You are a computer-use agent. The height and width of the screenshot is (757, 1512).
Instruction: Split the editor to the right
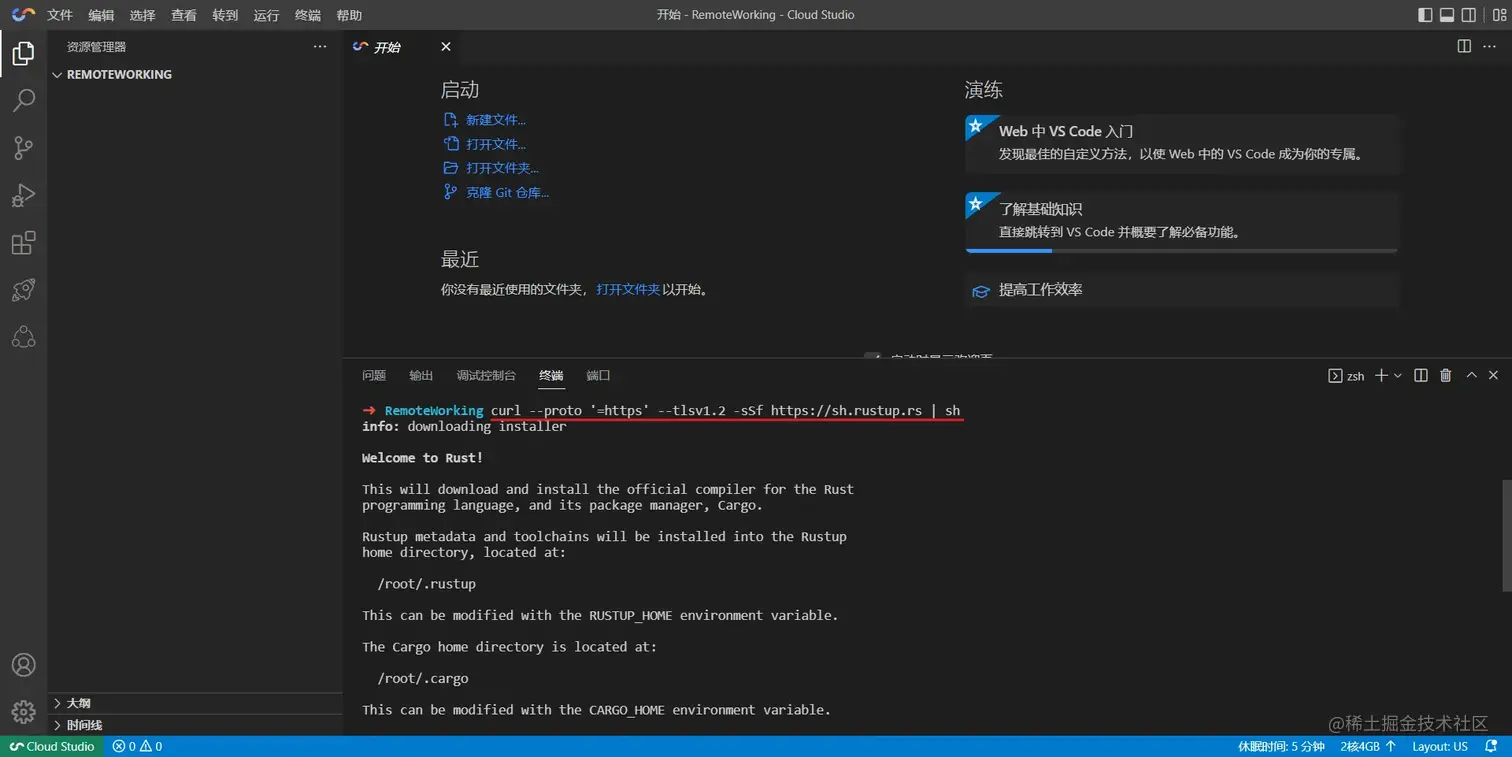point(1464,46)
